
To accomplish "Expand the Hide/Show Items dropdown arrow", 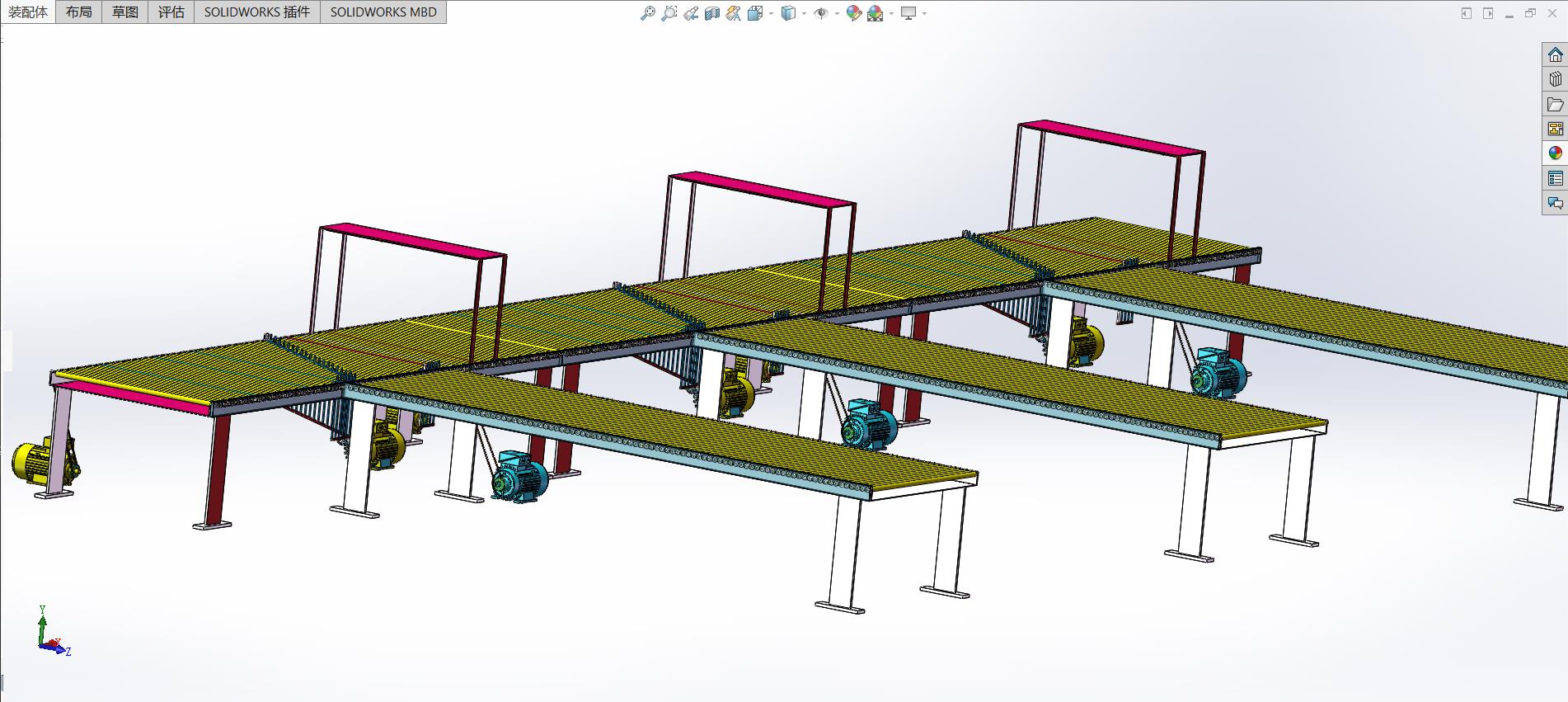I will tap(837, 13).
